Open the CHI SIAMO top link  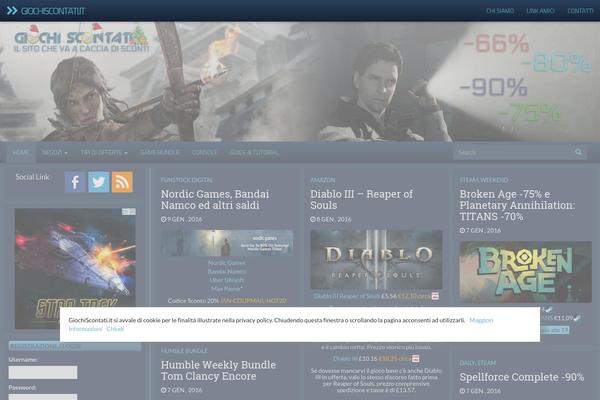(500, 11)
